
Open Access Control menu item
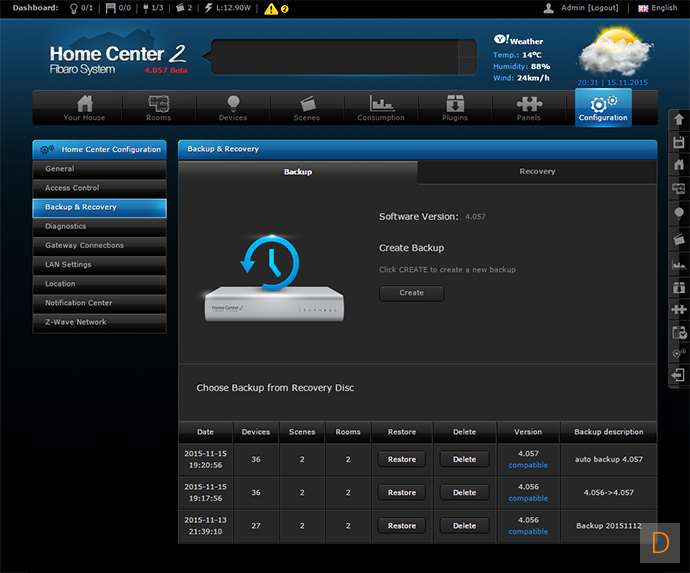(99, 188)
